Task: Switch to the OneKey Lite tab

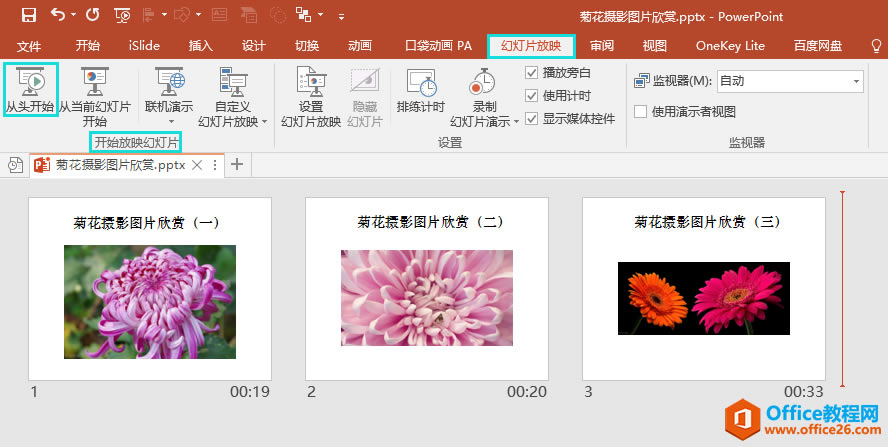Action: point(730,45)
